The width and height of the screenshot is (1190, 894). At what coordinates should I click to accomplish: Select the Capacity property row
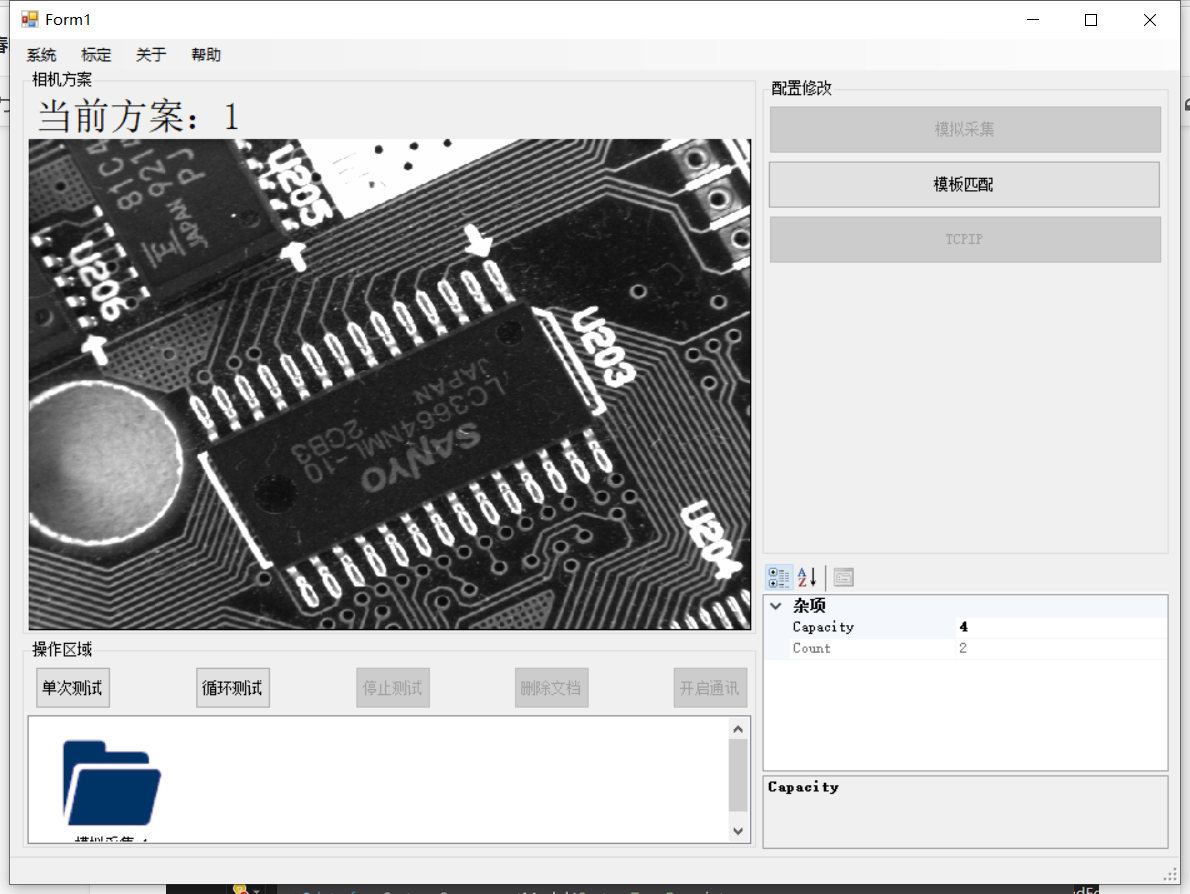[965, 627]
